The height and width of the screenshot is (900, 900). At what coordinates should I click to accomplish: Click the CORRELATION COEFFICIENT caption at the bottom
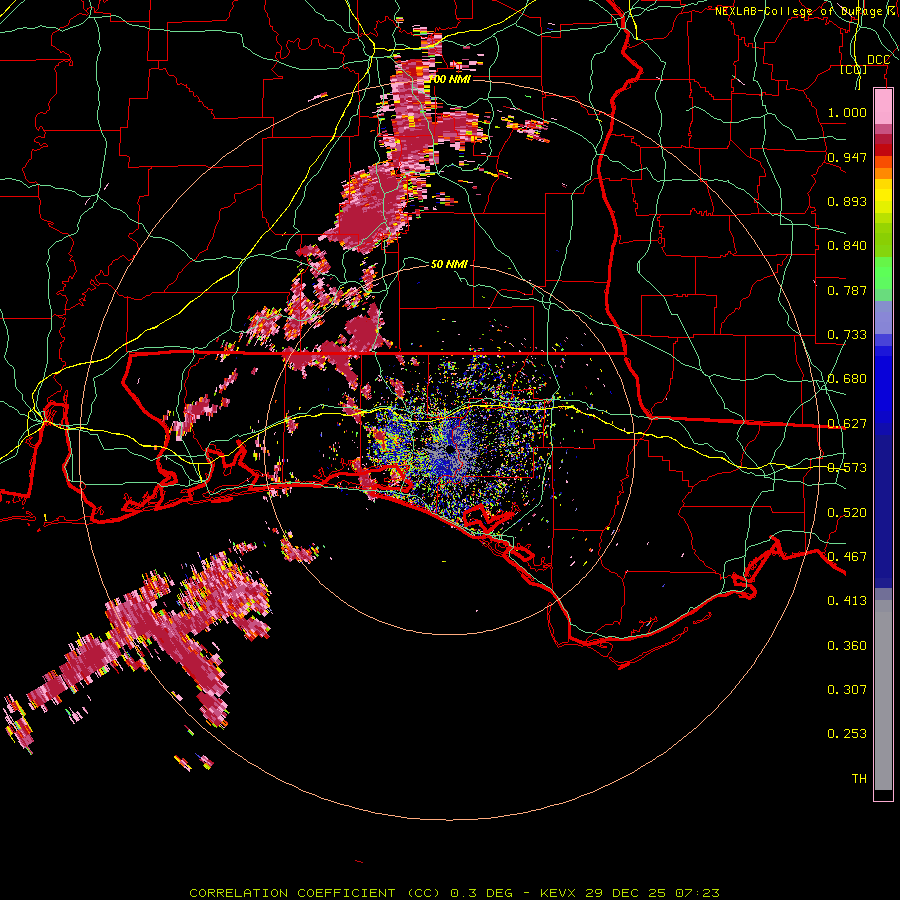tap(455, 893)
